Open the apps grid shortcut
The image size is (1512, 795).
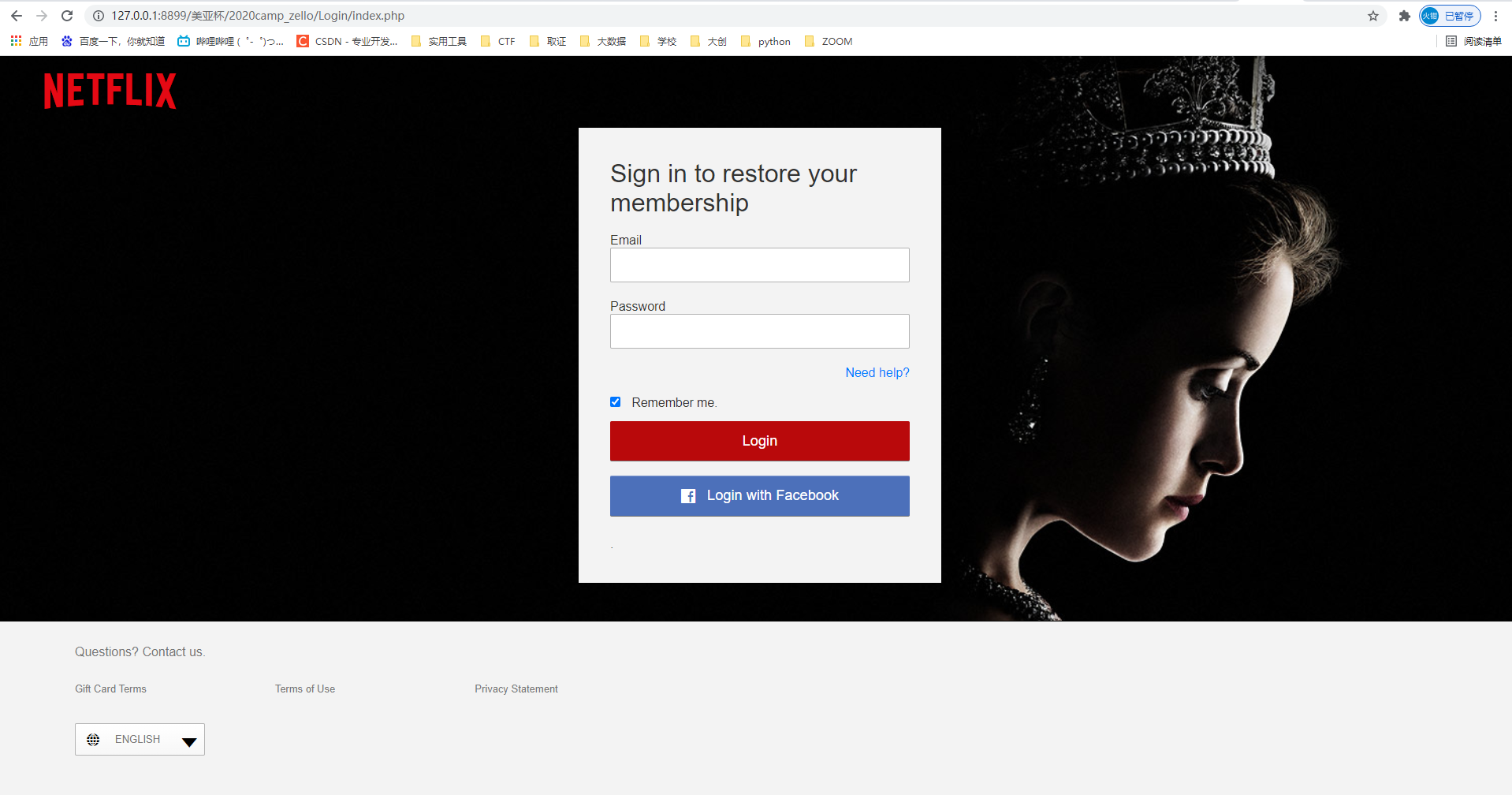17,41
